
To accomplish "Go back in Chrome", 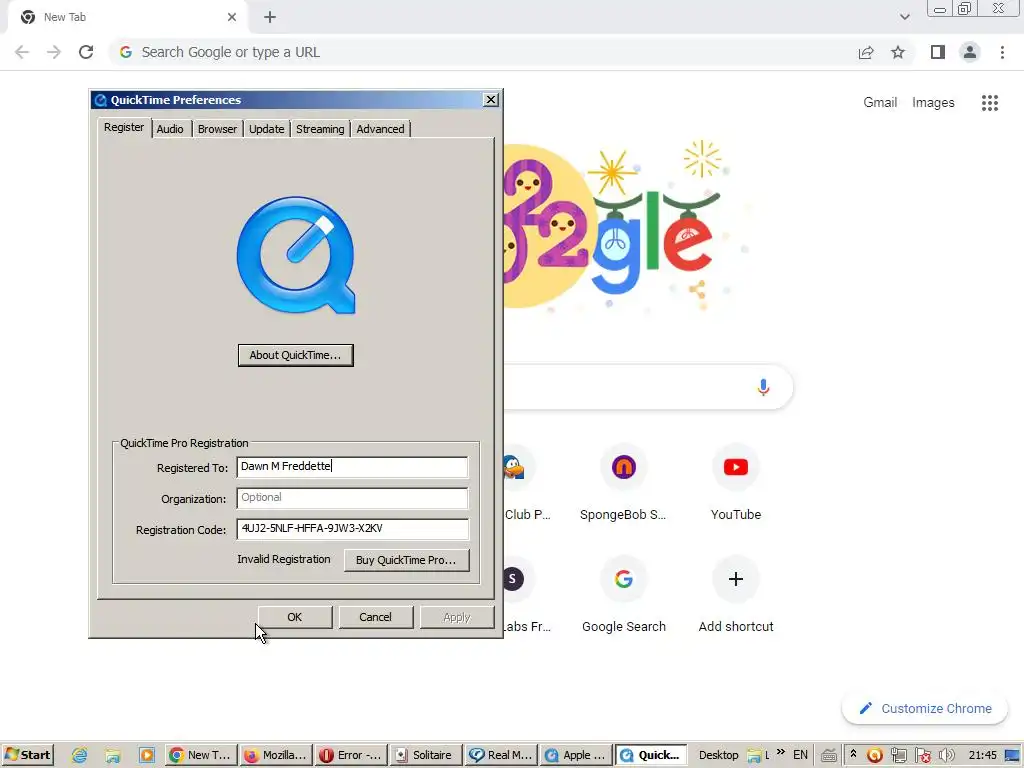I will [22, 52].
